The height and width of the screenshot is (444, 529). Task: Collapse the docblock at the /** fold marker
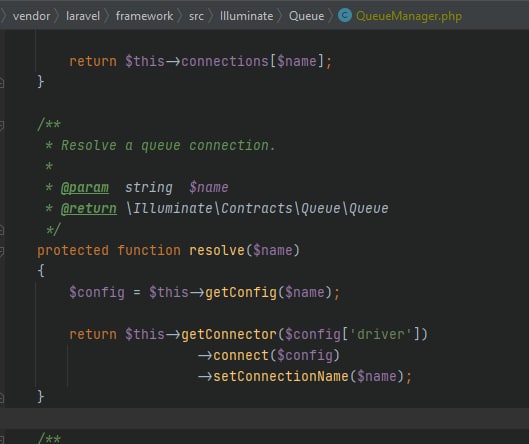pos(1,125)
